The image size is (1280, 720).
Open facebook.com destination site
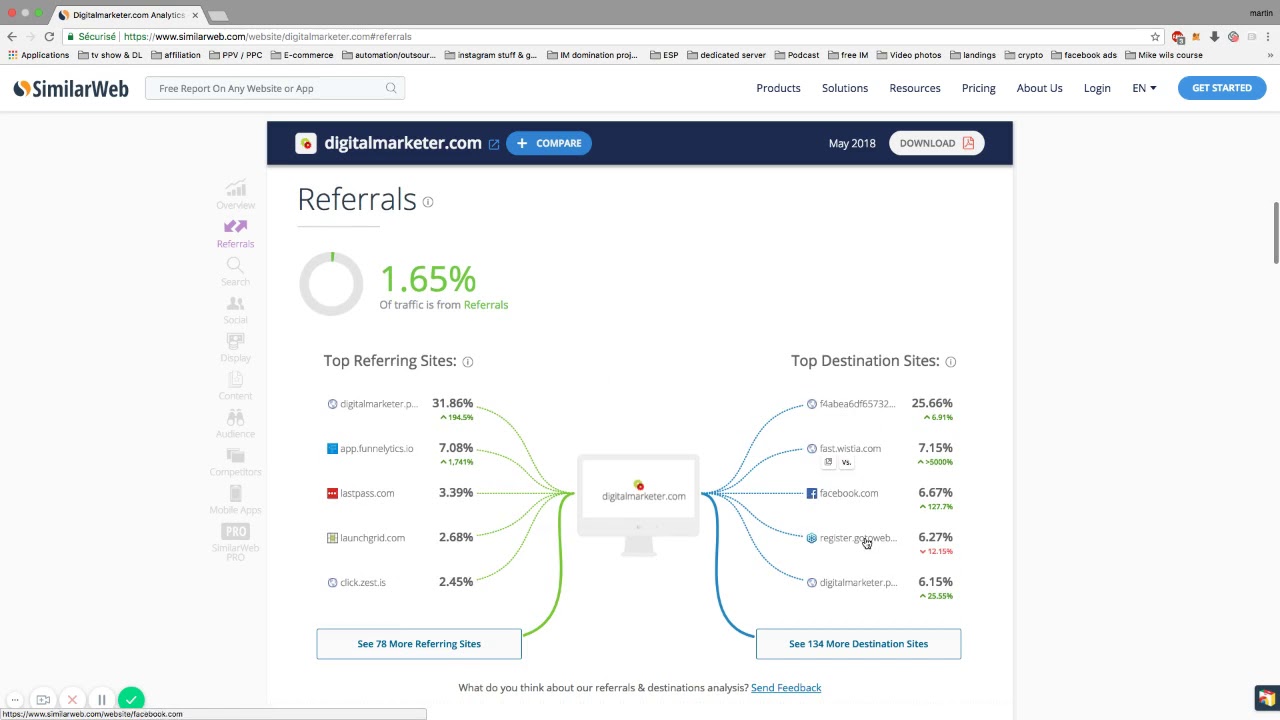click(x=849, y=493)
